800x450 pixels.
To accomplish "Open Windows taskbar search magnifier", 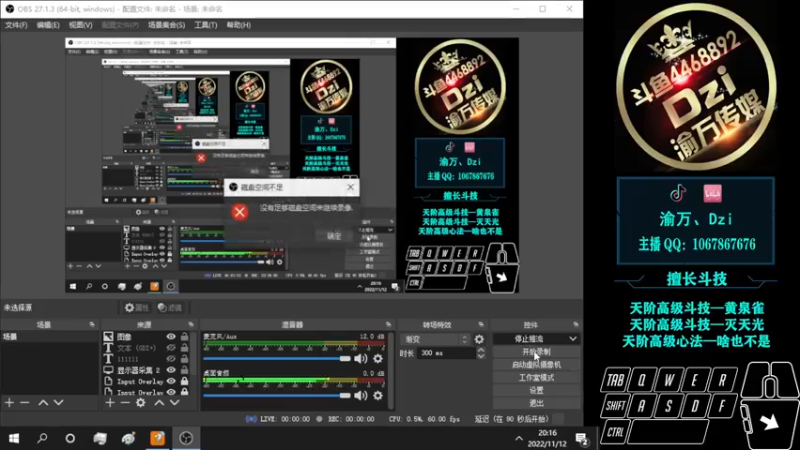I will (x=42, y=438).
